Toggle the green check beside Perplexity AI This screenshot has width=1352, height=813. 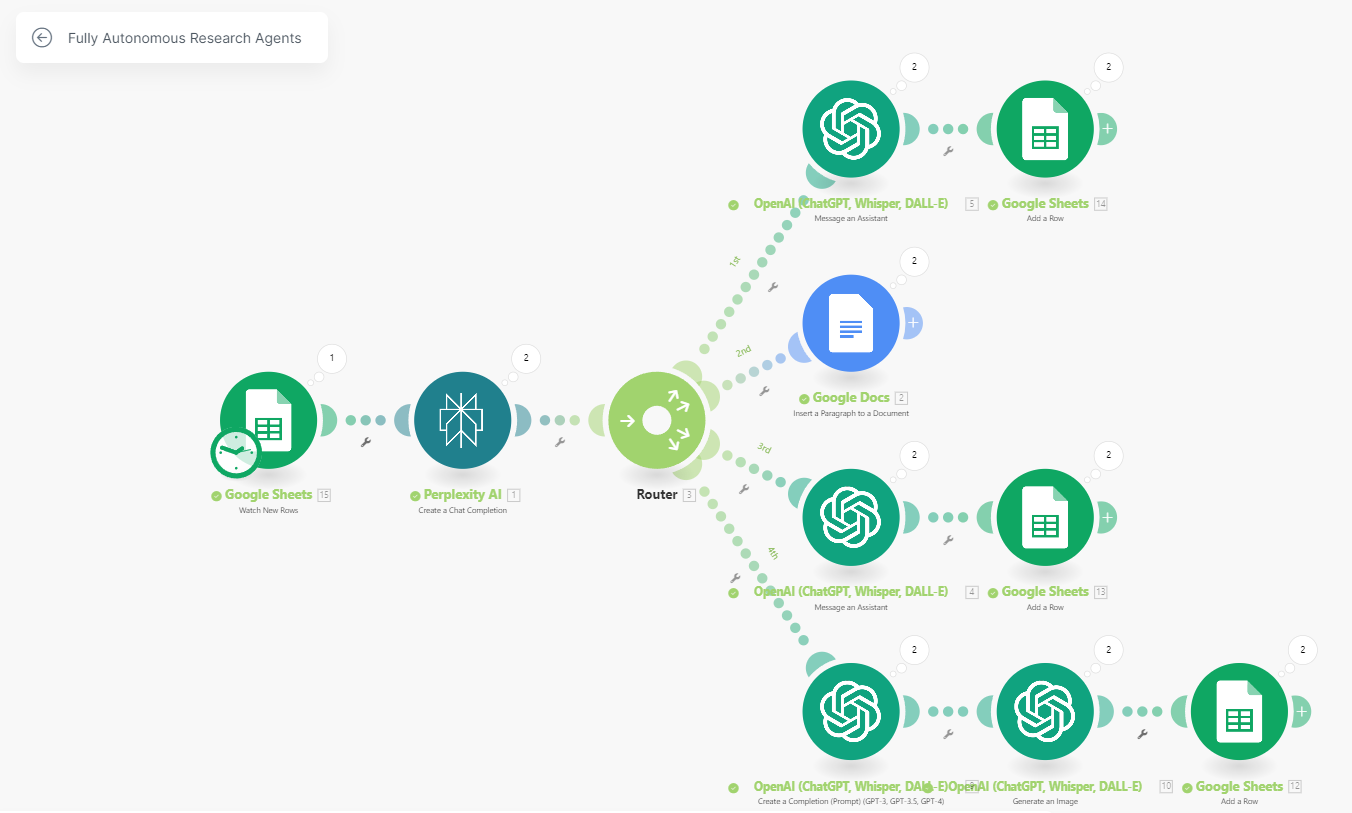click(x=414, y=494)
